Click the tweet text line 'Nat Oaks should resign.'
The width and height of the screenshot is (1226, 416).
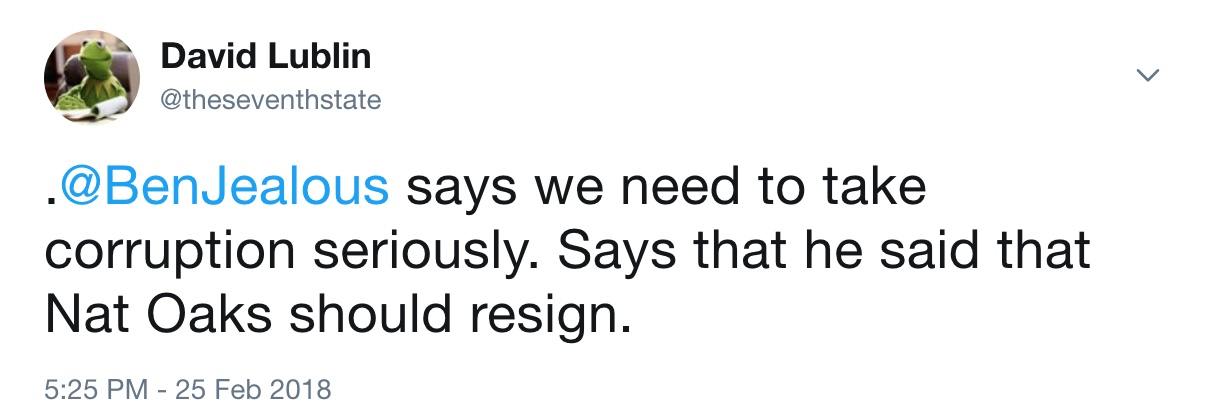click(x=339, y=316)
